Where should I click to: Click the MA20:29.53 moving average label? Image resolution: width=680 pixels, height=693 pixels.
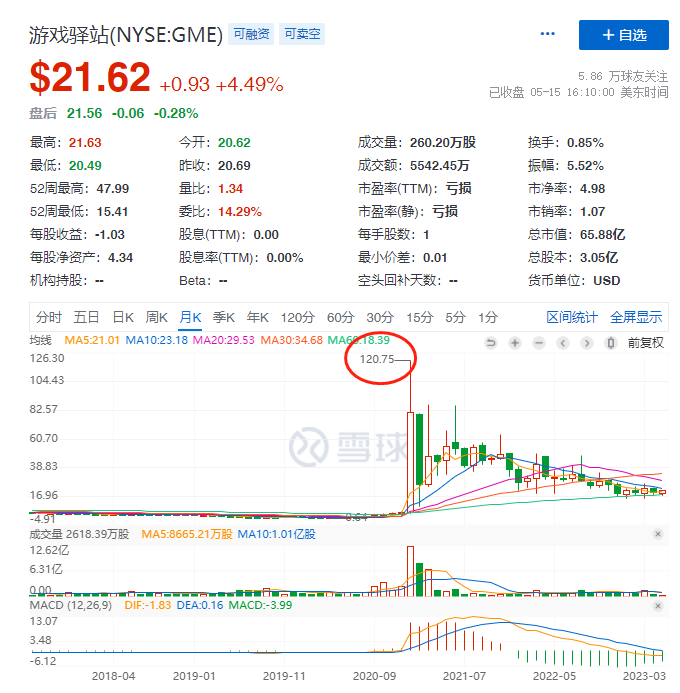tap(224, 340)
